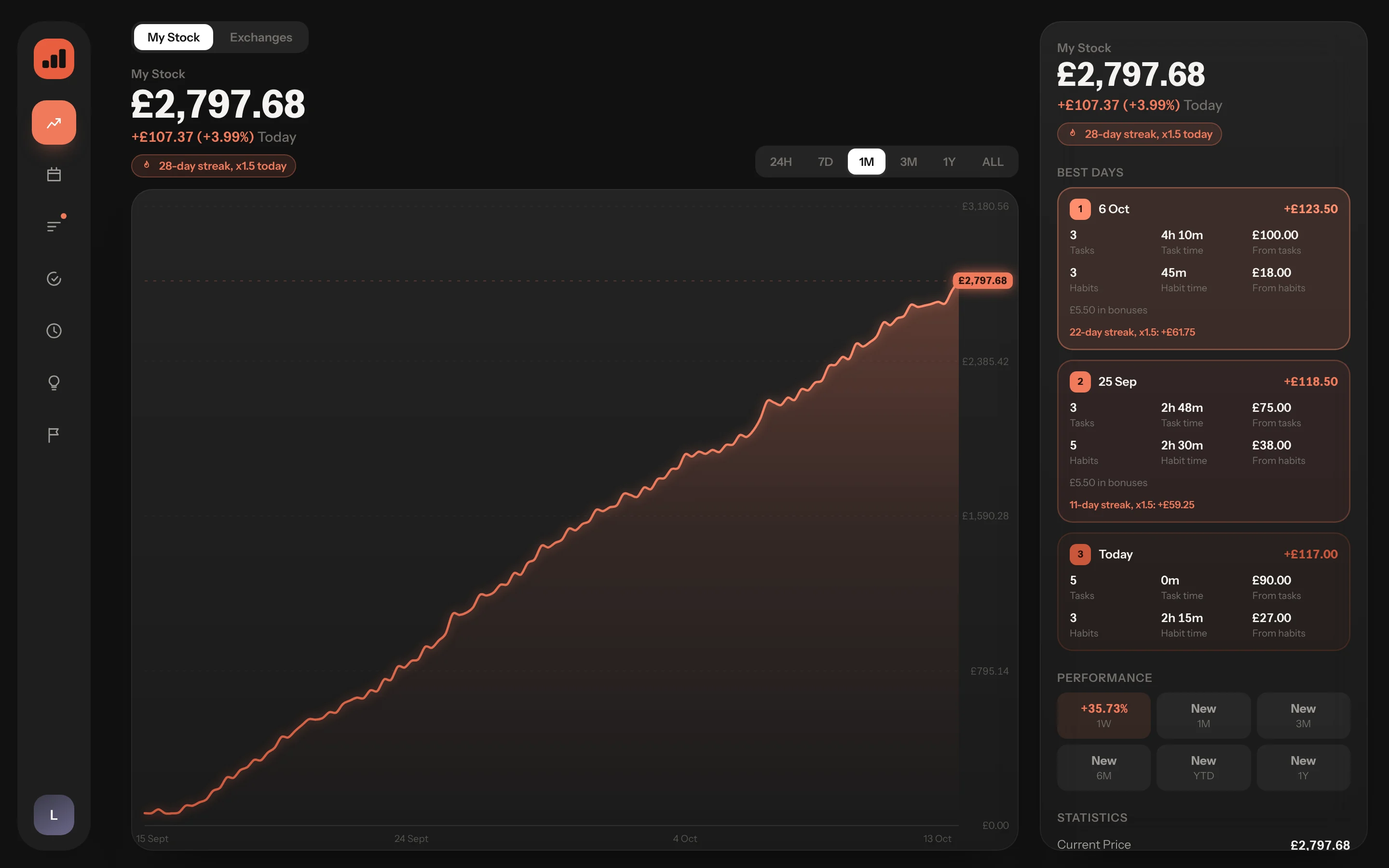1389x868 pixels.
Task: Select the New 1M performance tile
Action: [x=1203, y=715]
